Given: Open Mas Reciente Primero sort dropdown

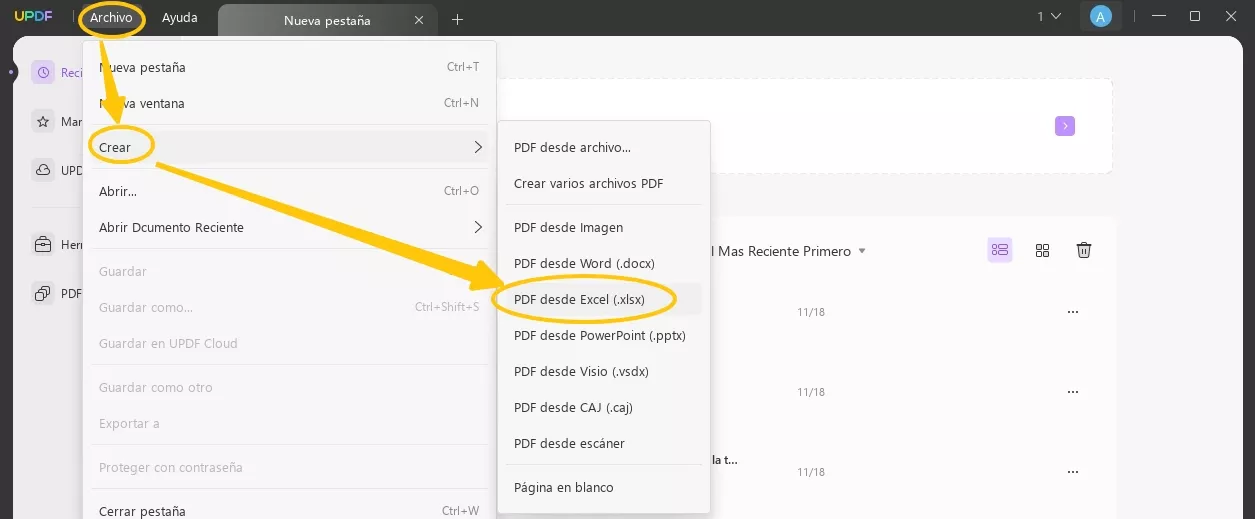Looking at the screenshot, I should (x=790, y=251).
